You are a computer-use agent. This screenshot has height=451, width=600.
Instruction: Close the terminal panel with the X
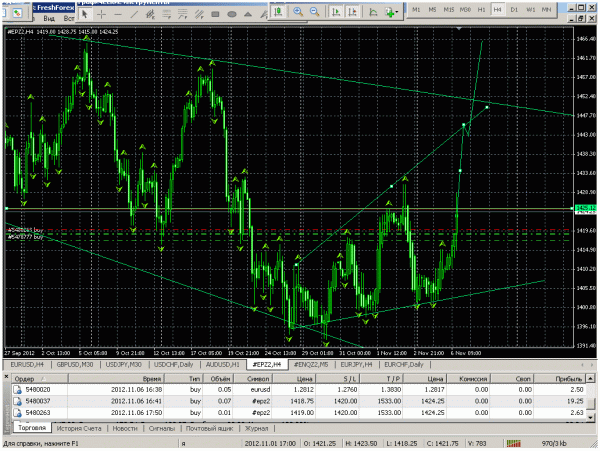point(6,377)
